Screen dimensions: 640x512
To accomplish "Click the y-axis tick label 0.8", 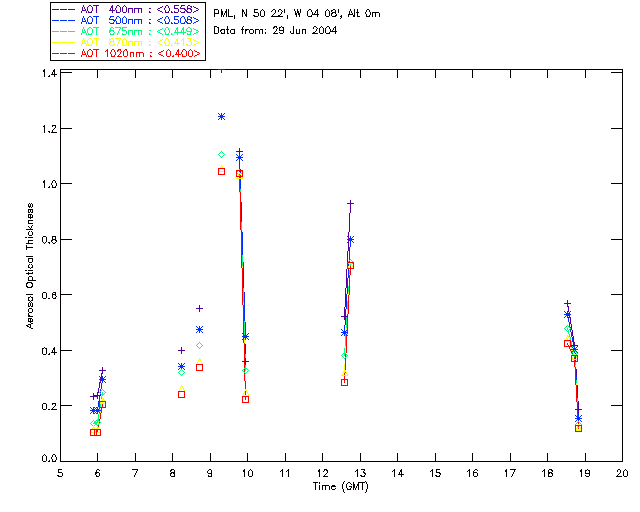I will [x=49, y=240].
